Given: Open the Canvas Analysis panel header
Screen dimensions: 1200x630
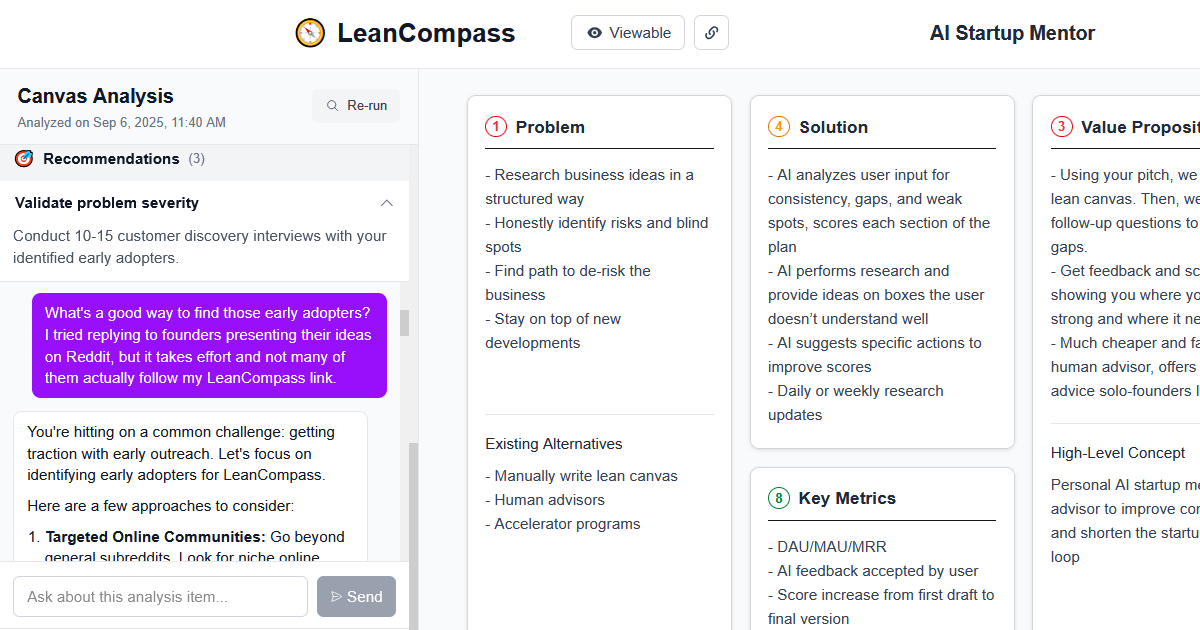Looking at the screenshot, I should [95, 95].
